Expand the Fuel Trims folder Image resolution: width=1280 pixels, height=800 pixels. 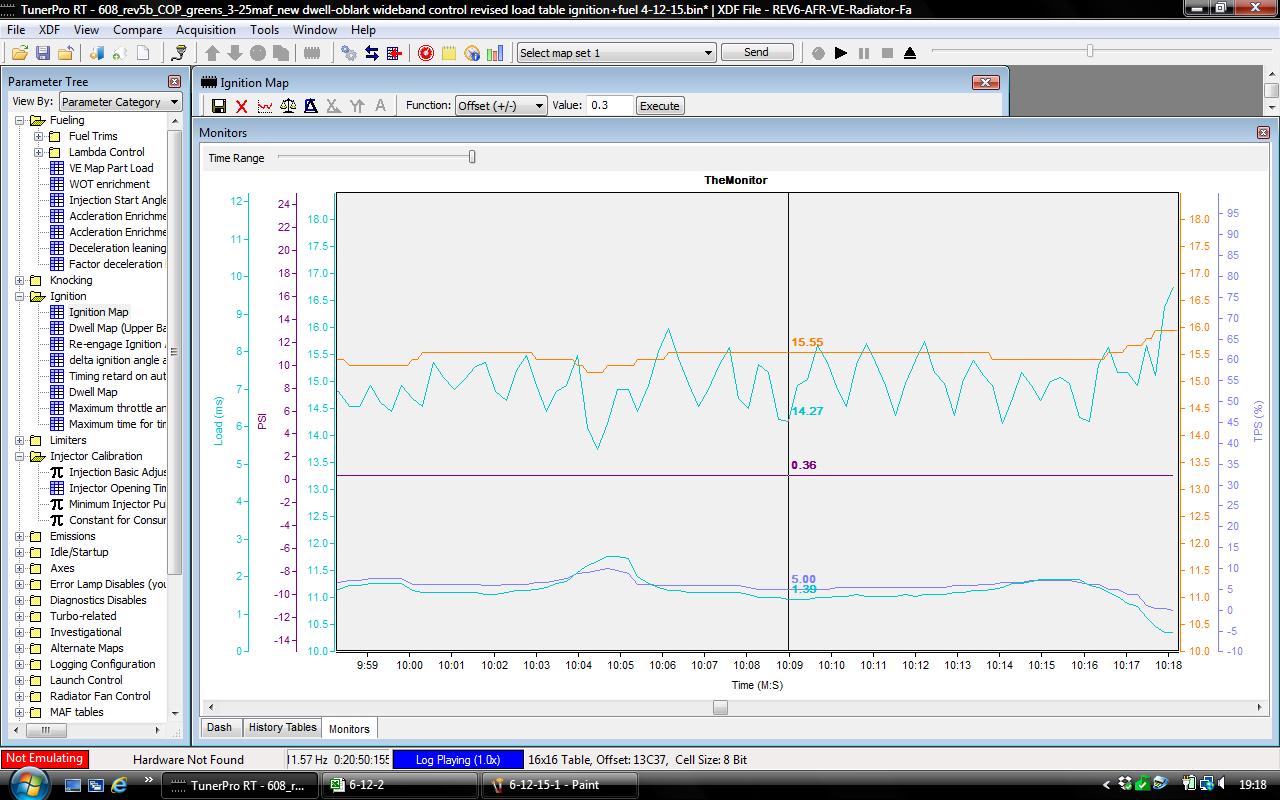(38, 136)
